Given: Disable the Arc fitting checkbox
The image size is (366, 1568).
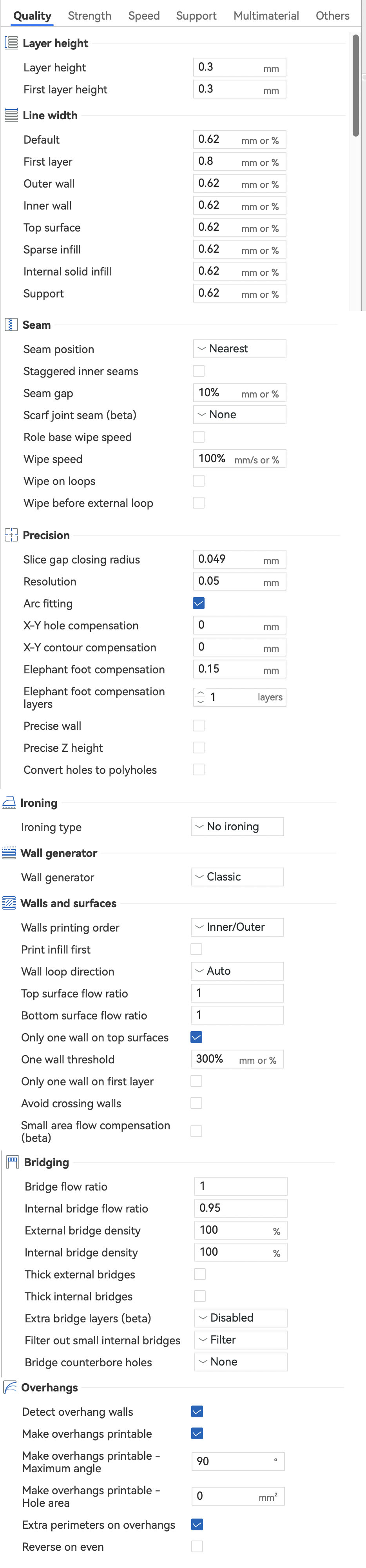Looking at the screenshot, I should pos(199,603).
